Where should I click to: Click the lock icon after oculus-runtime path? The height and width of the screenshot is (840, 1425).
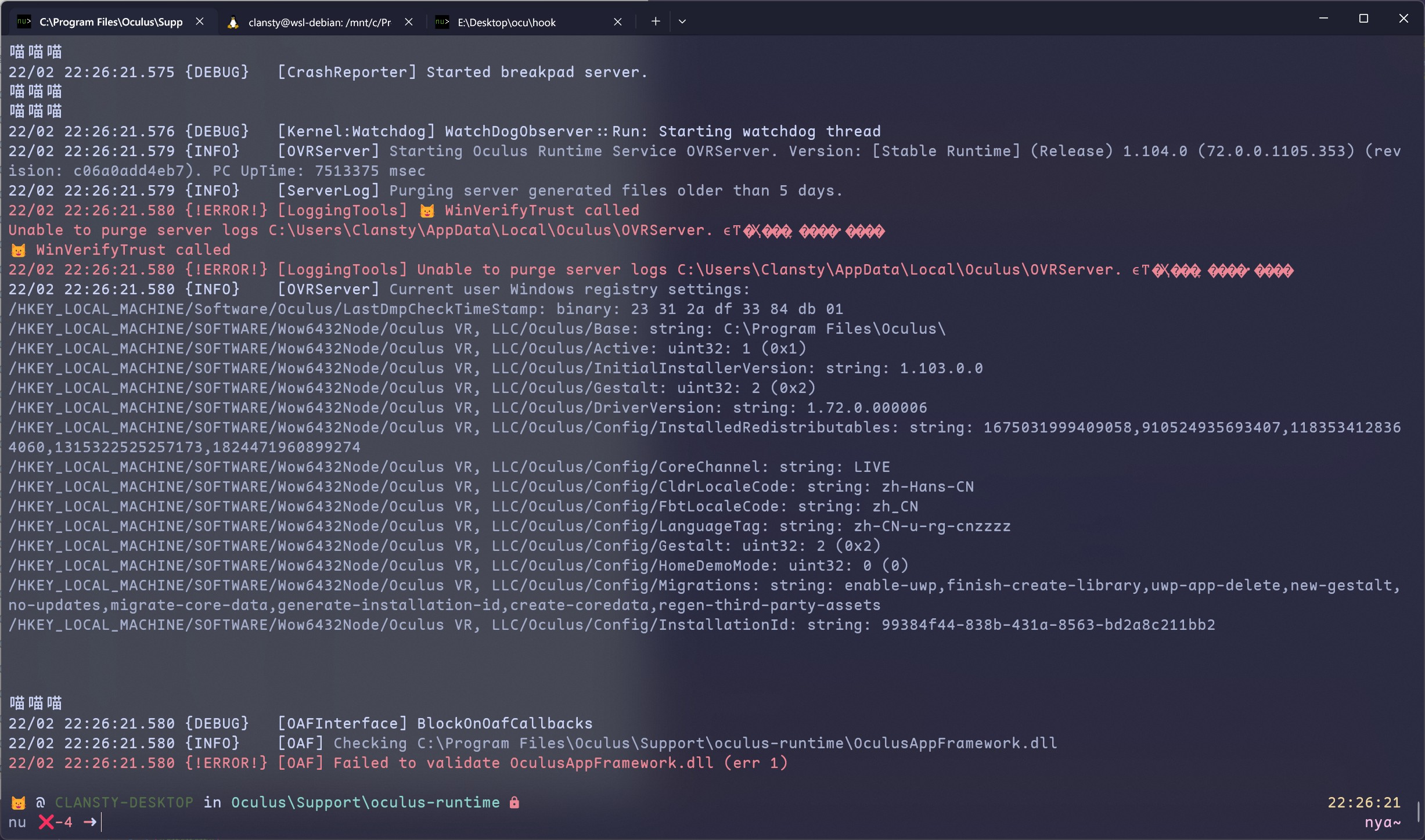(x=514, y=802)
